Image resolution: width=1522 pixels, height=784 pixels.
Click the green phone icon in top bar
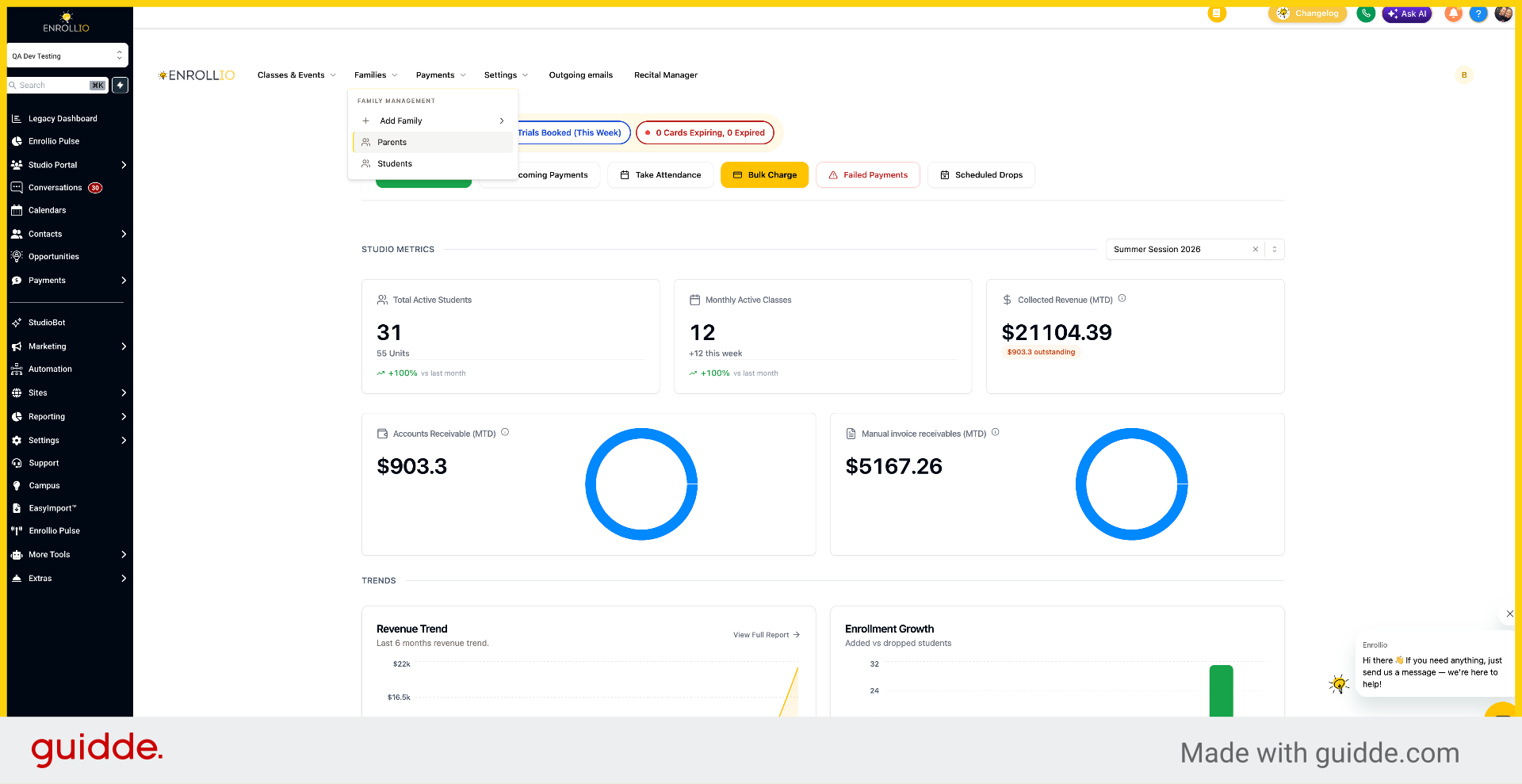tap(1366, 13)
